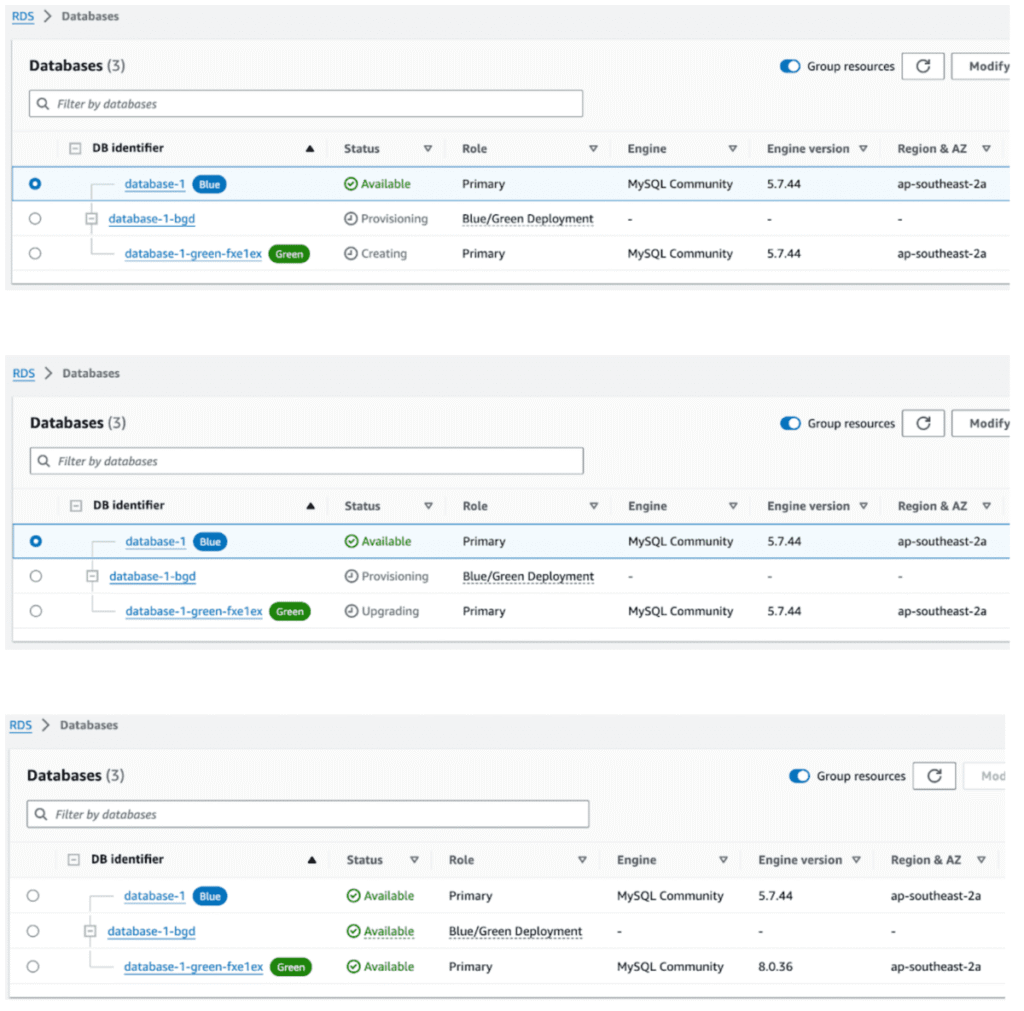Select the radio button for the Upgrading green database
This screenshot has width=1024, height=1011.
36,611
